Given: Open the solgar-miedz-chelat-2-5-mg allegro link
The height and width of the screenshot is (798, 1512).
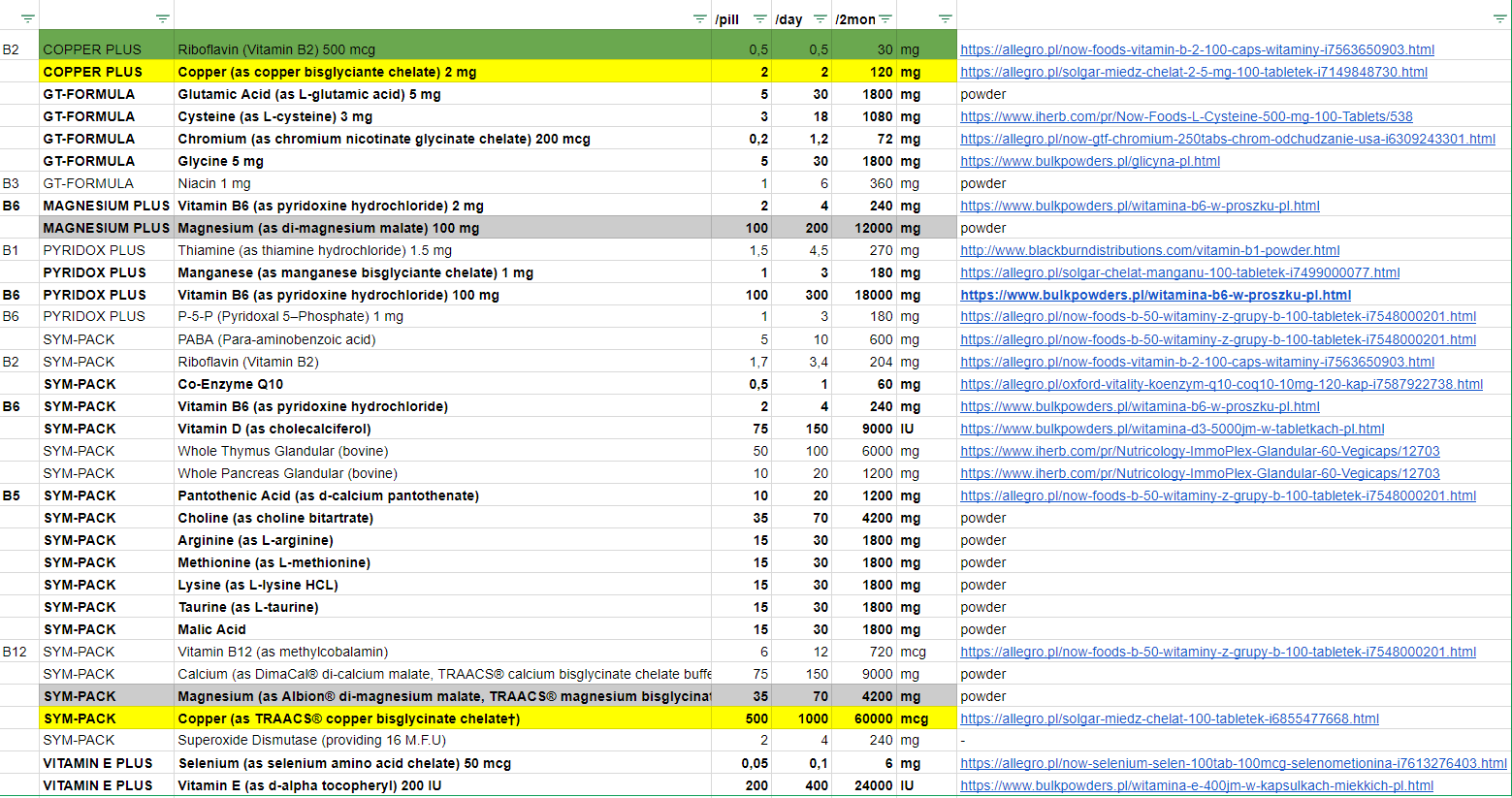Looking at the screenshot, I should click(x=1194, y=72).
